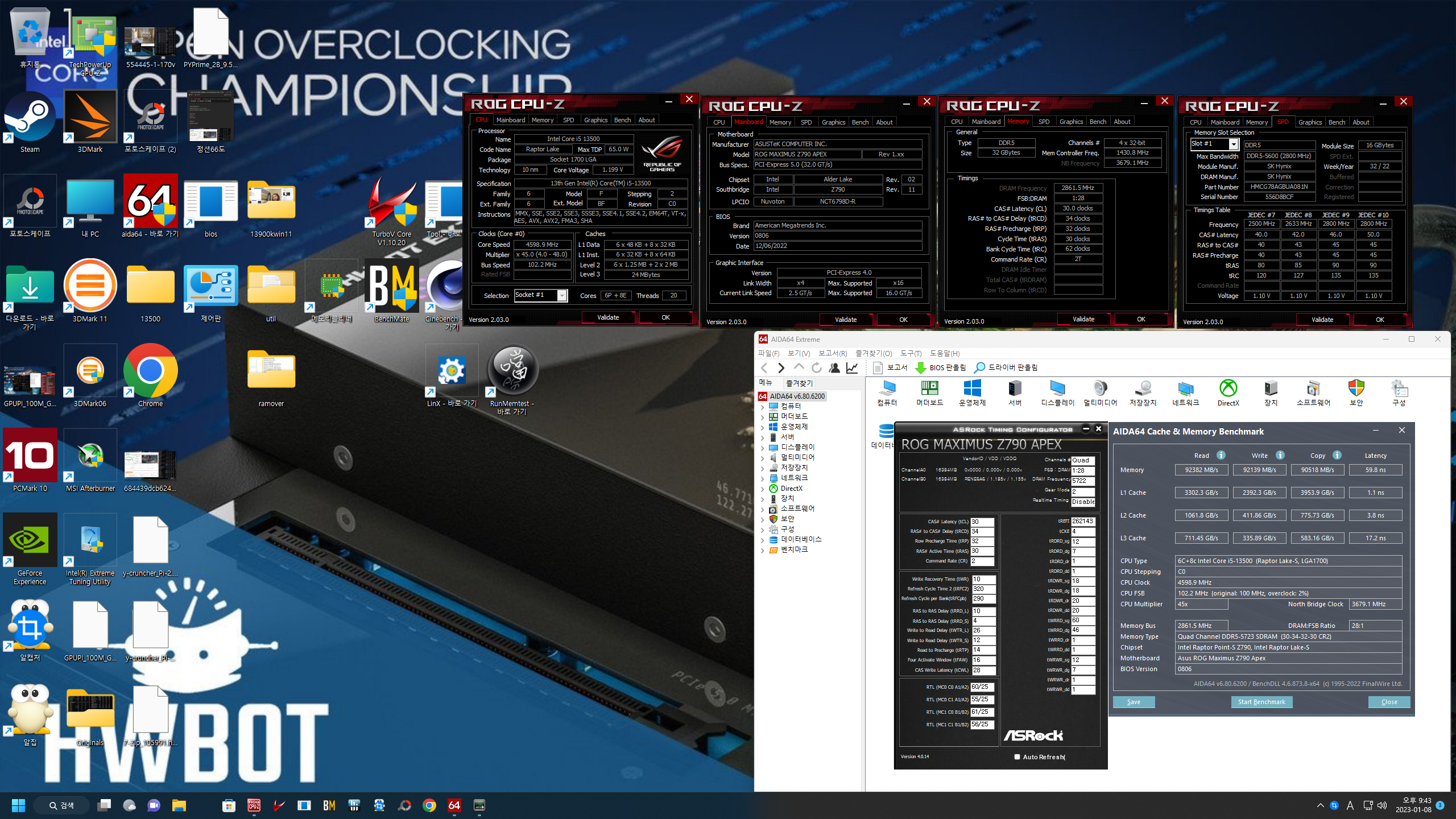Open 도구(T) menu in AIDA64
This screenshot has width=1456, height=819.
click(x=911, y=354)
